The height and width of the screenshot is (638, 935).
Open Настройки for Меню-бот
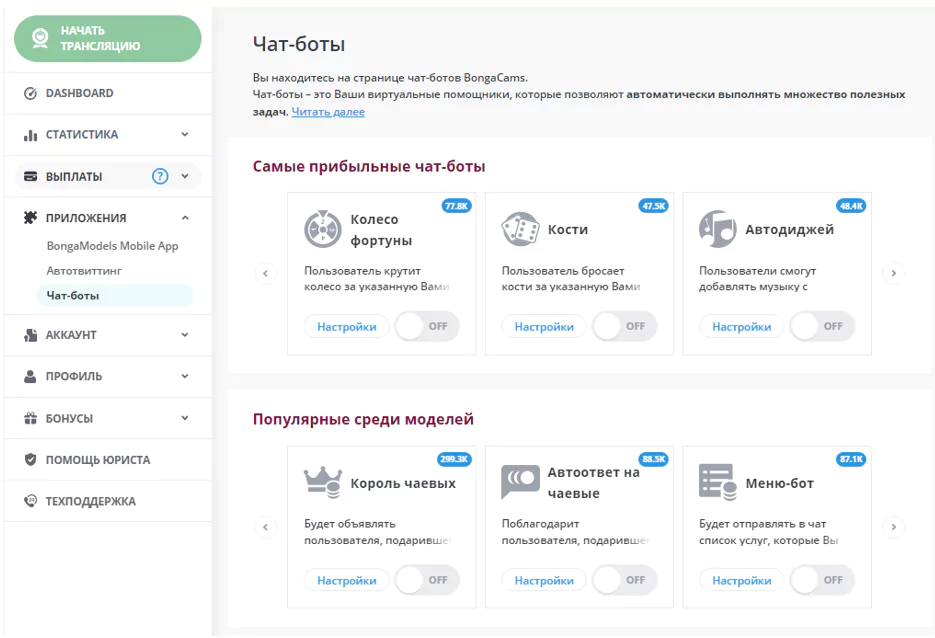click(x=742, y=581)
